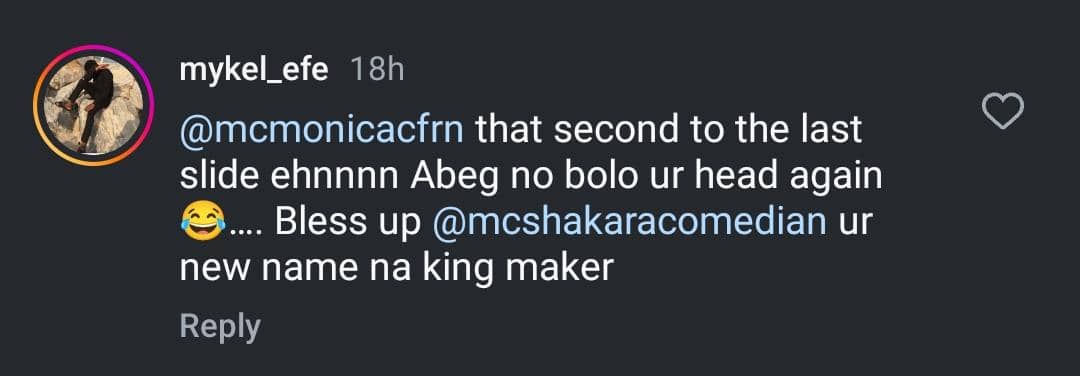Click the 18h timestamp
The height and width of the screenshot is (376, 1080).
[377, 70]
